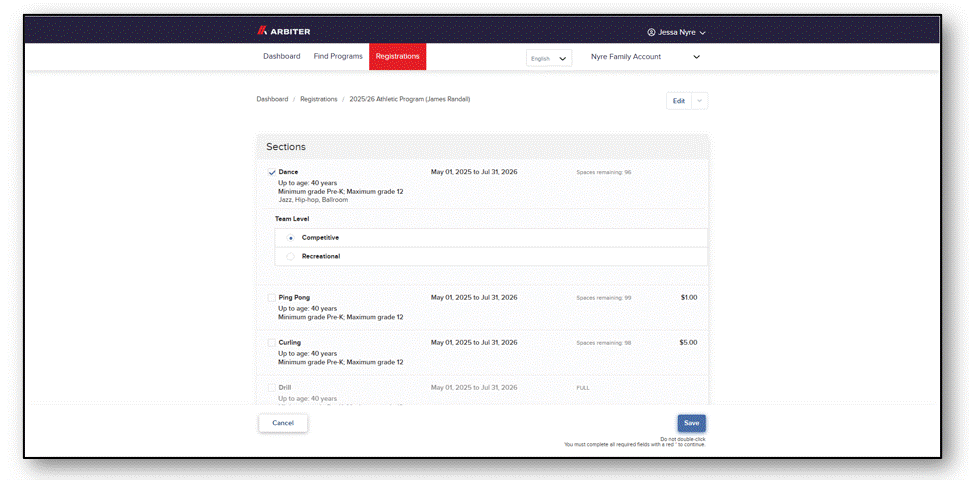Uncheck the Dance section checkbox
The height and width of the screenshot is (480, 970).
(x=272, y=173)
